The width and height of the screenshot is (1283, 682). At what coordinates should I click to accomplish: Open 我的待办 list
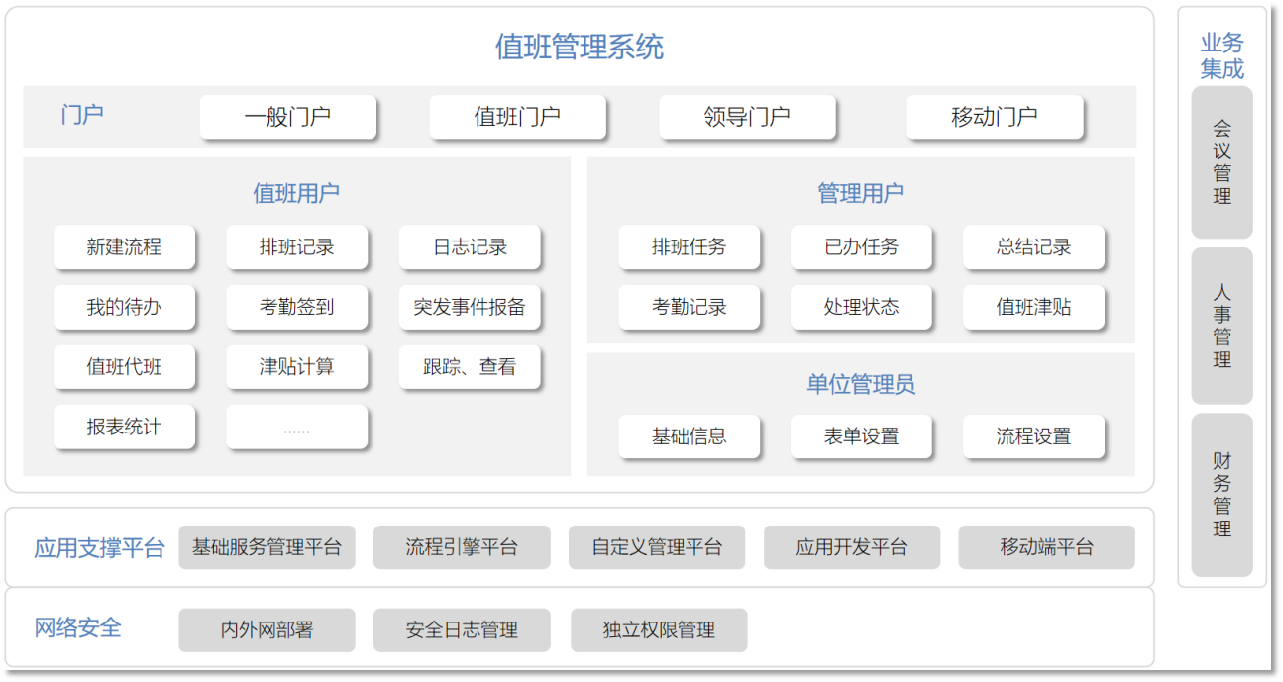click(124, 307)
